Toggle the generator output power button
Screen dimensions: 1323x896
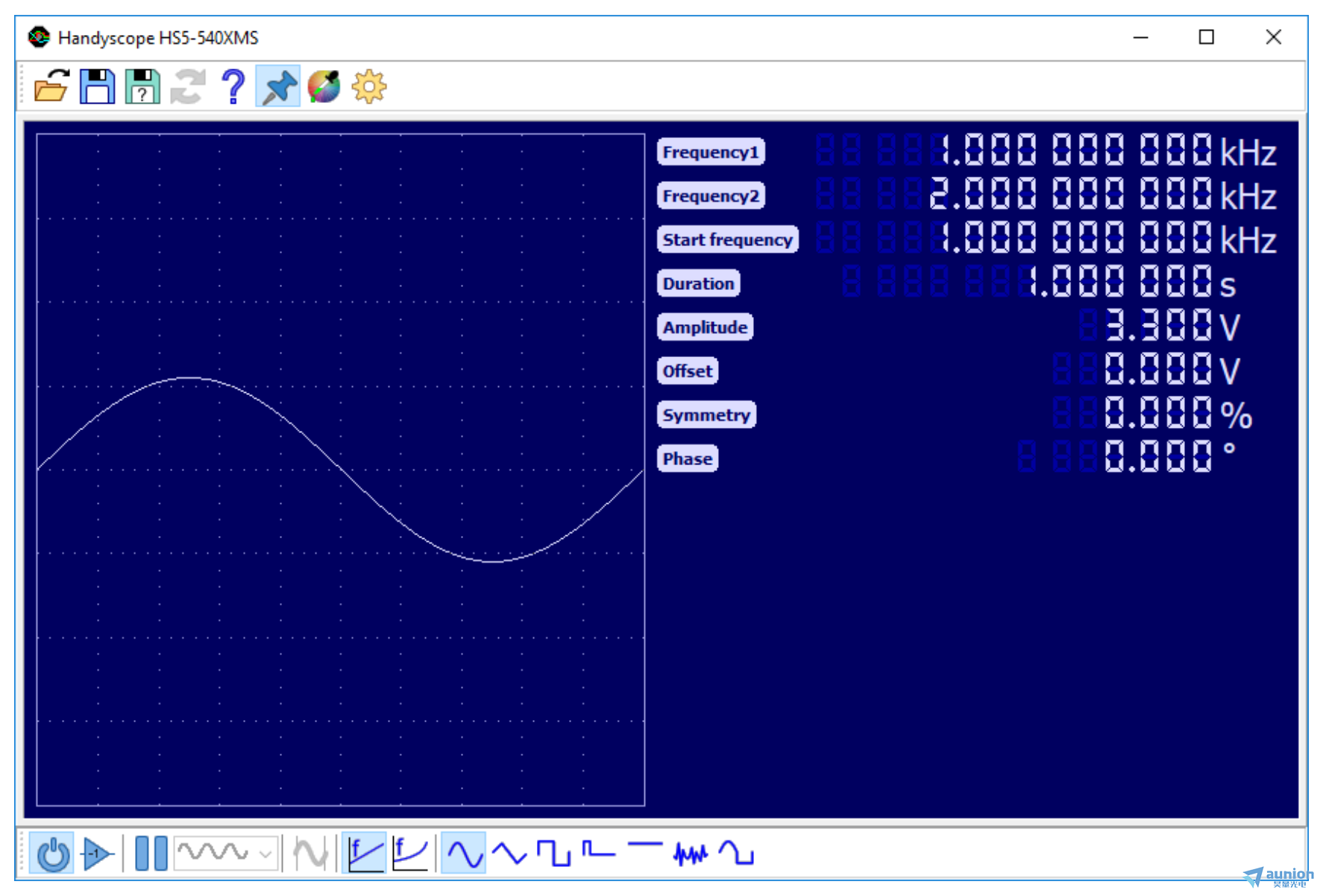click(x=52, y=854)
